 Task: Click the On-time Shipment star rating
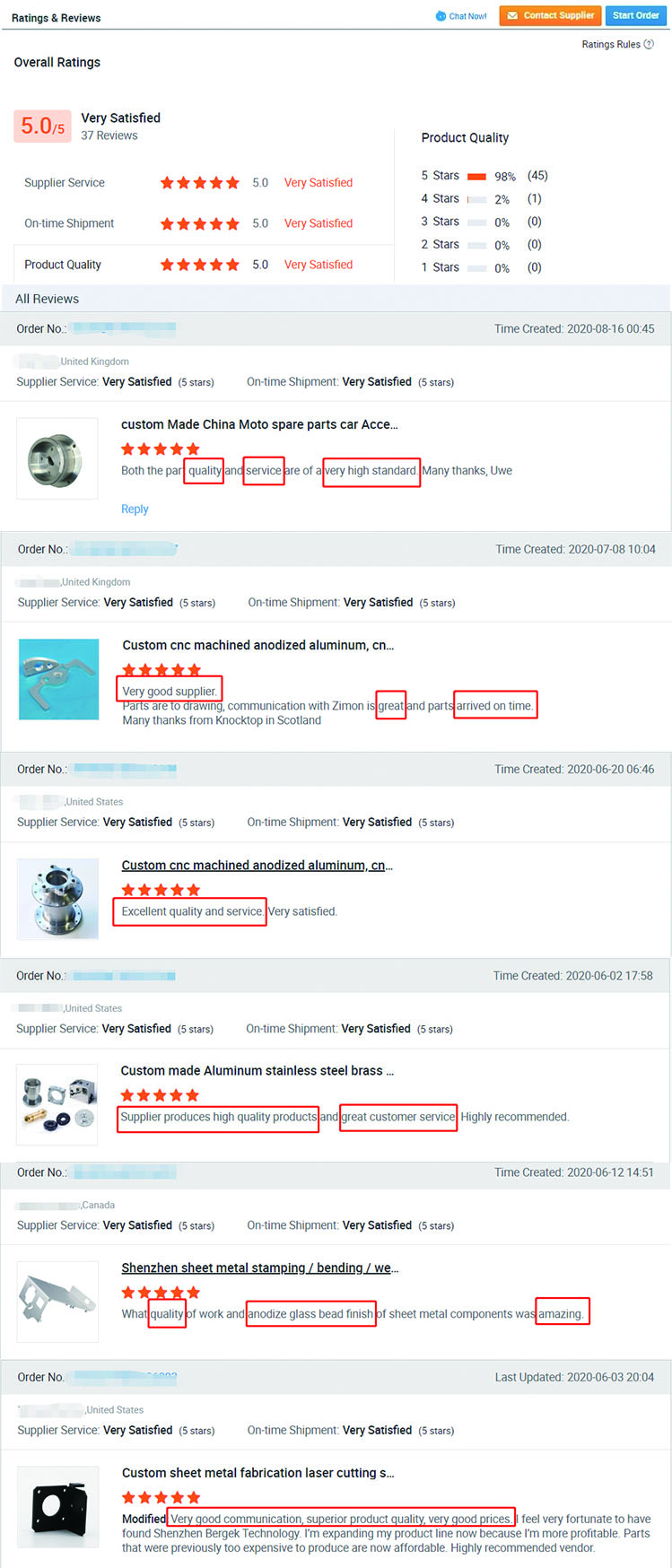[200, 223]
